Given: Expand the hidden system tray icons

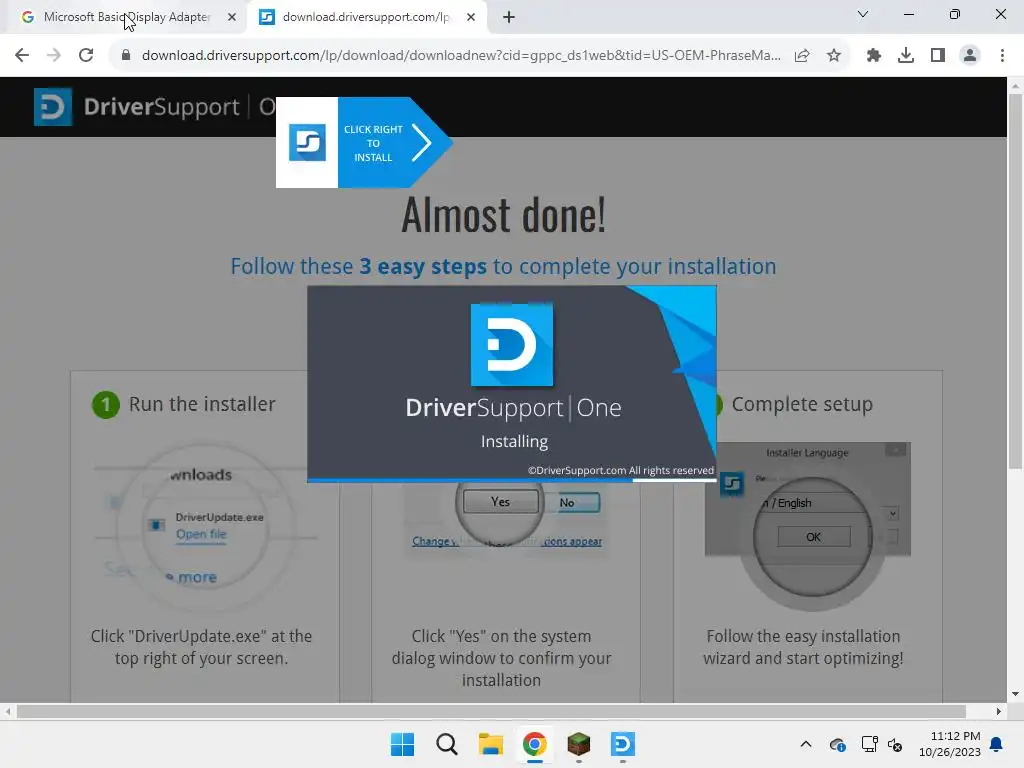Looking at the screenshot, I should coord(806,744).
